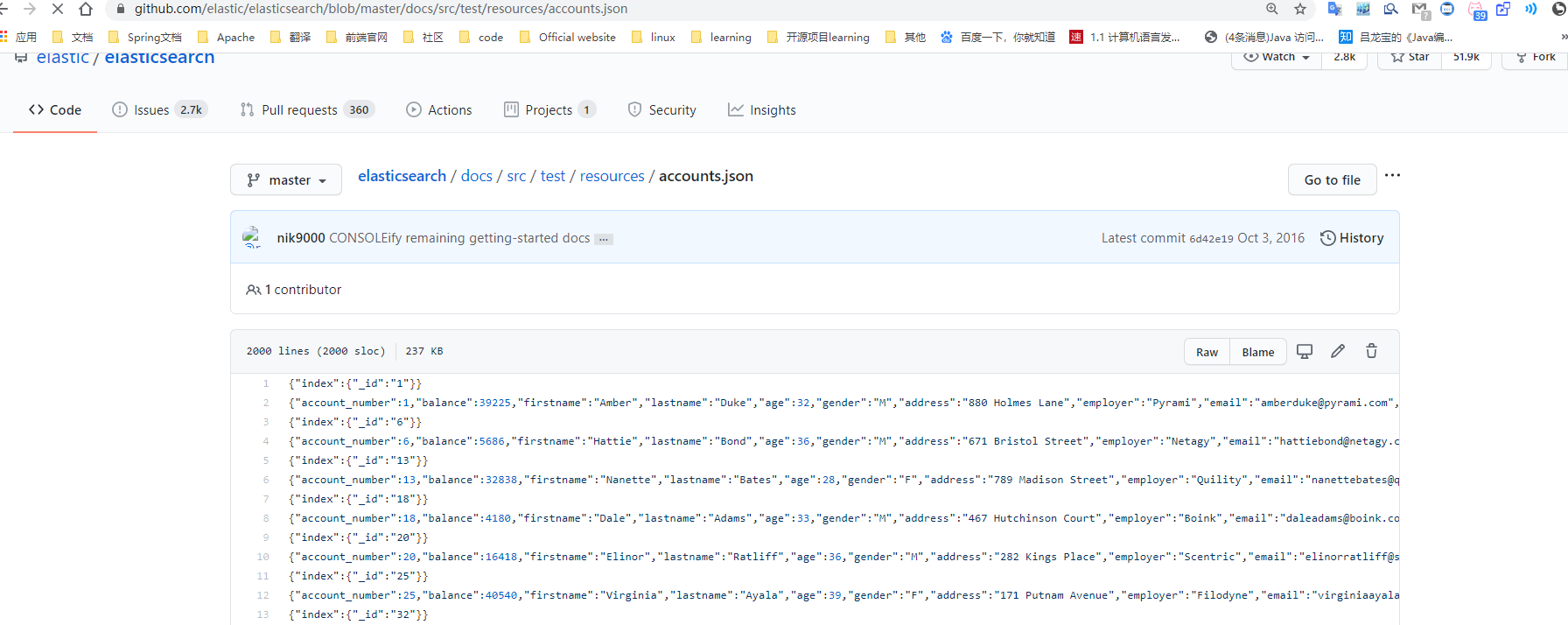Open the colorful square extension next to Google Translate
Screen dimensions: 1568x625
click(x=1362, y=9)
